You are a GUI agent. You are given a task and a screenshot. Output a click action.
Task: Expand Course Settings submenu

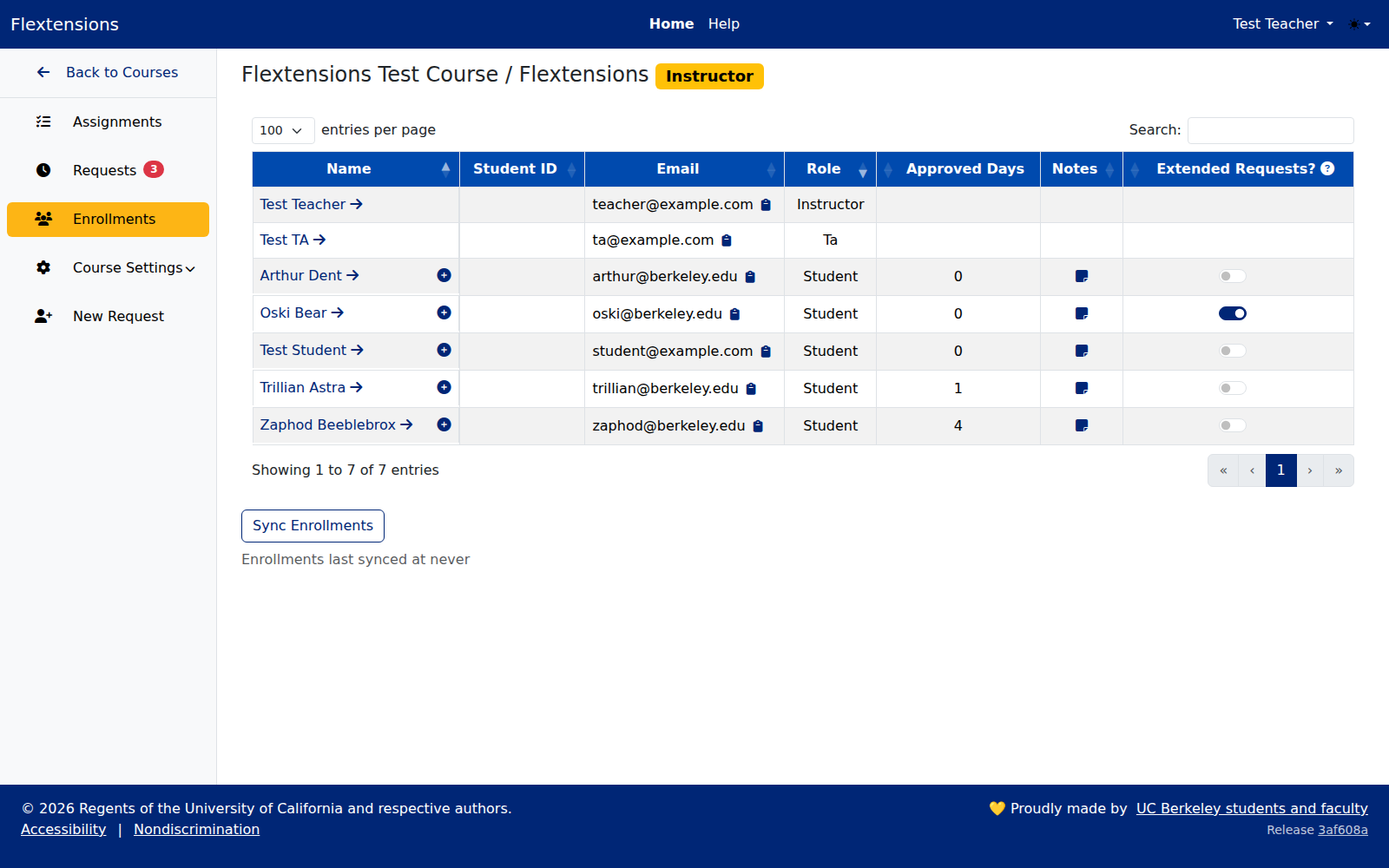tap(134, 267)
